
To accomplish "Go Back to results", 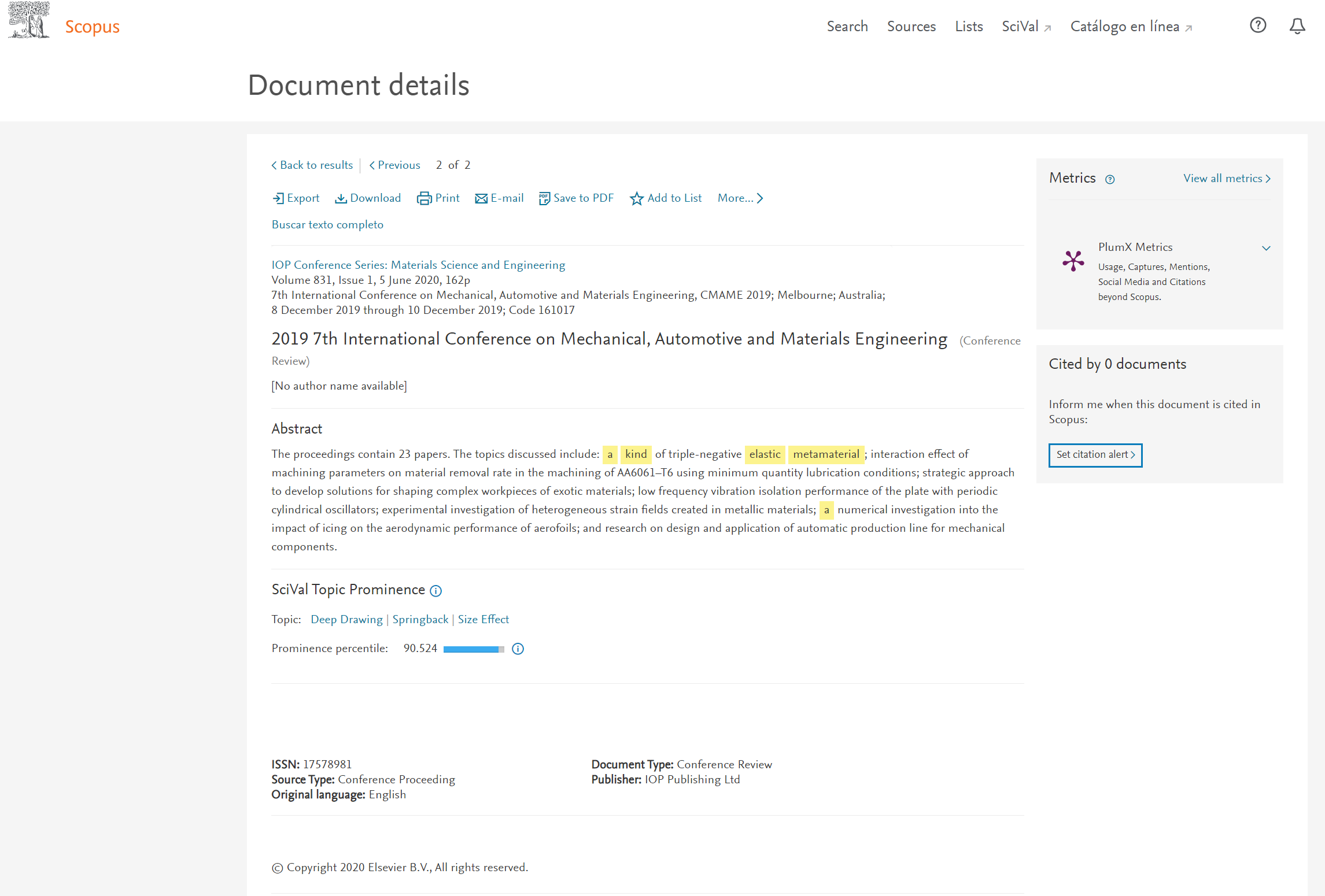I will (312, 165).
